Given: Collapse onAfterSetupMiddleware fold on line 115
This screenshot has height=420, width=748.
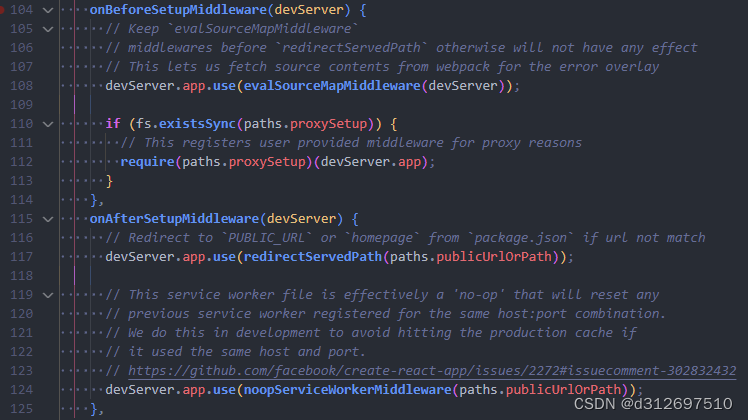Looking at the screenshot, I should click(x=48, y=219).
